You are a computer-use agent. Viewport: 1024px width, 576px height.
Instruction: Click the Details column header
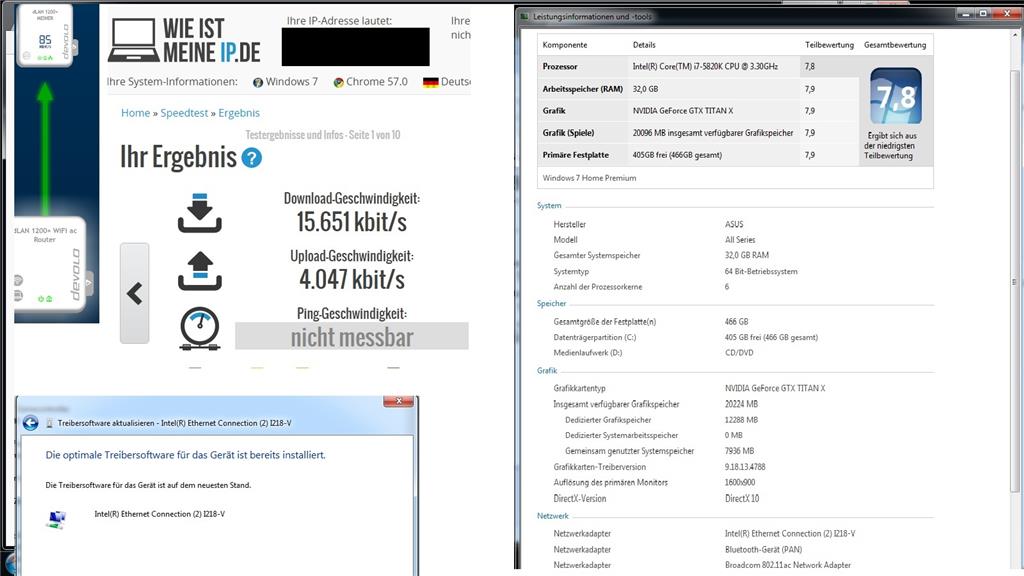pos(644,45)
